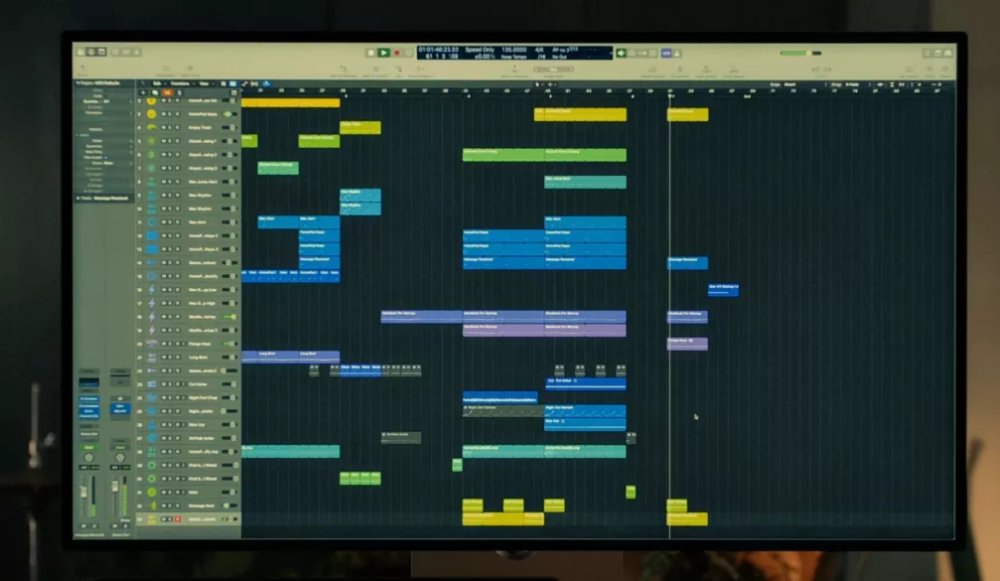Viewport: 1000px width, 581px height.
Task: Solo track 5 with its S button
Action: [170, 141]
